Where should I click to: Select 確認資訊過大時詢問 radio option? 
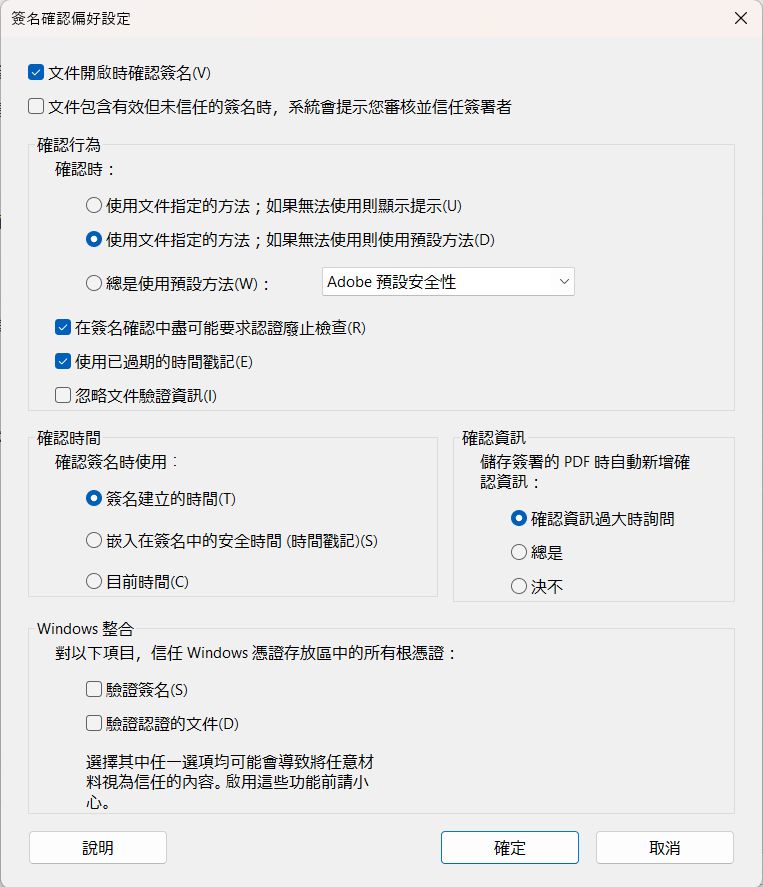518,518
